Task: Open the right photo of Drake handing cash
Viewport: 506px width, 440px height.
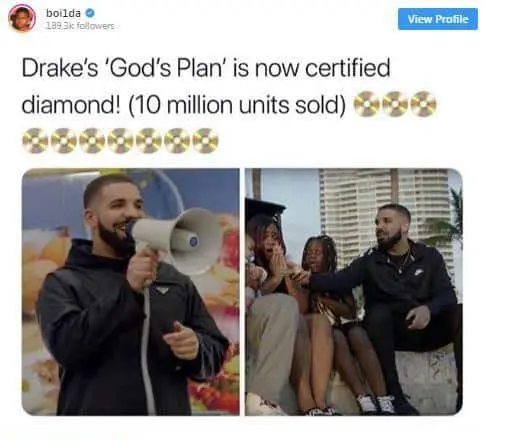Action: (x=354, y=292)
